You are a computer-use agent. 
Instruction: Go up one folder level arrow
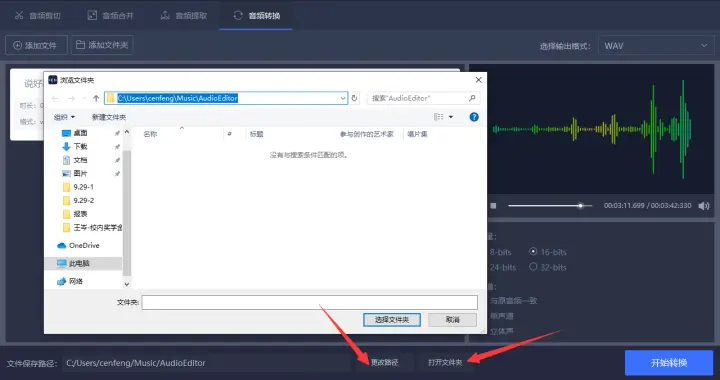click(x=96, y=98)
